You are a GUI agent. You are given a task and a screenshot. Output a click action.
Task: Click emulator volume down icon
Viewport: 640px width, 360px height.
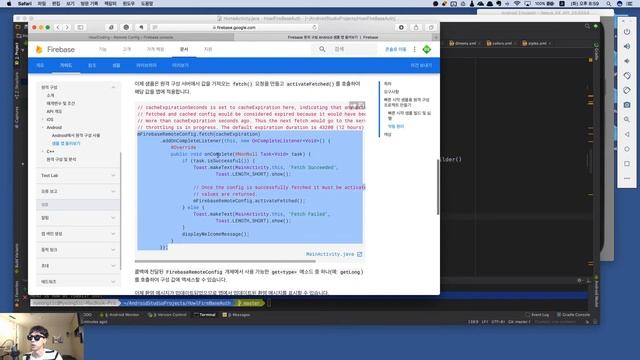pyautogui.click(x=627, y=61)
